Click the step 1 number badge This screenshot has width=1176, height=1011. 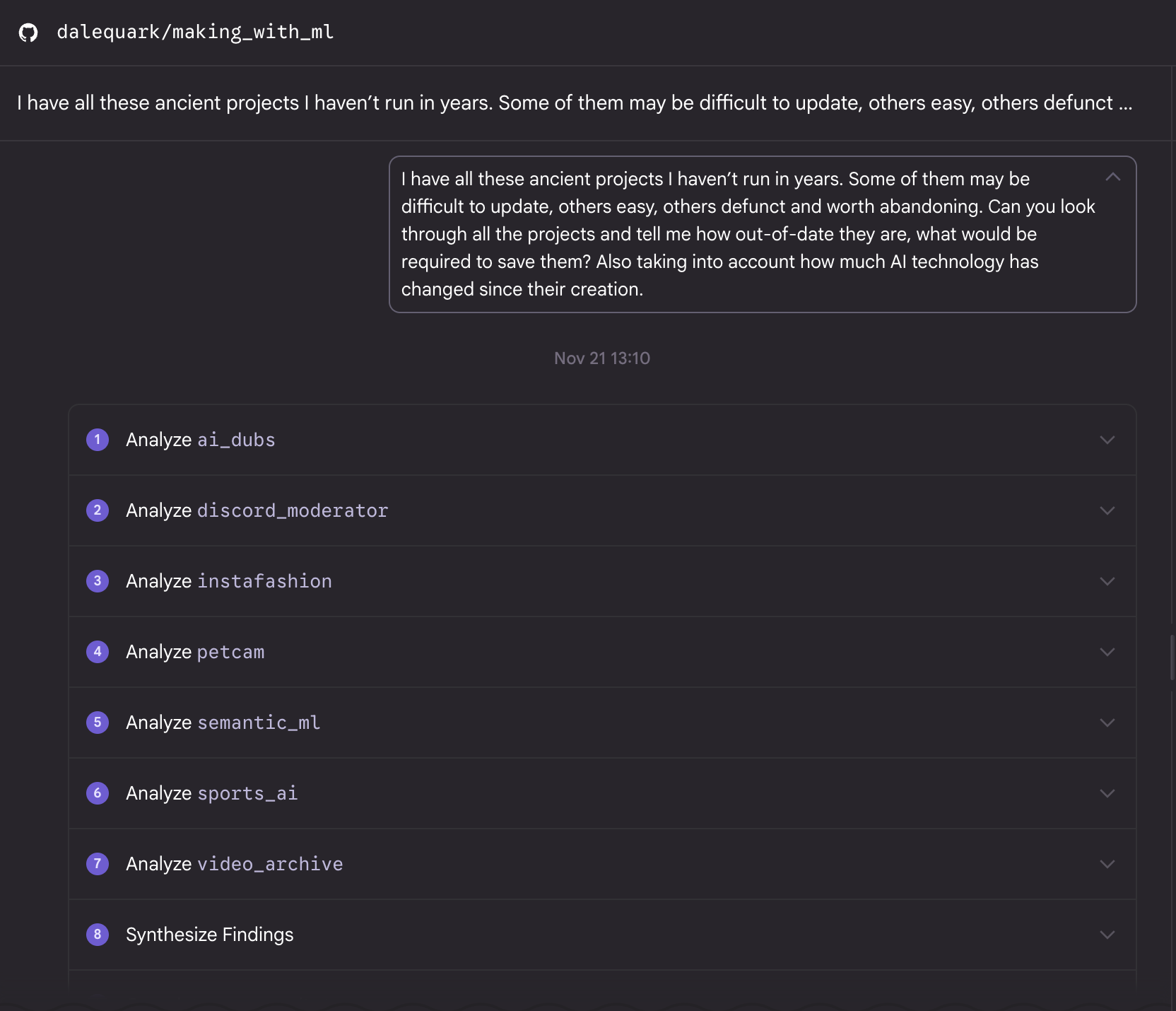tap(98, 440)
